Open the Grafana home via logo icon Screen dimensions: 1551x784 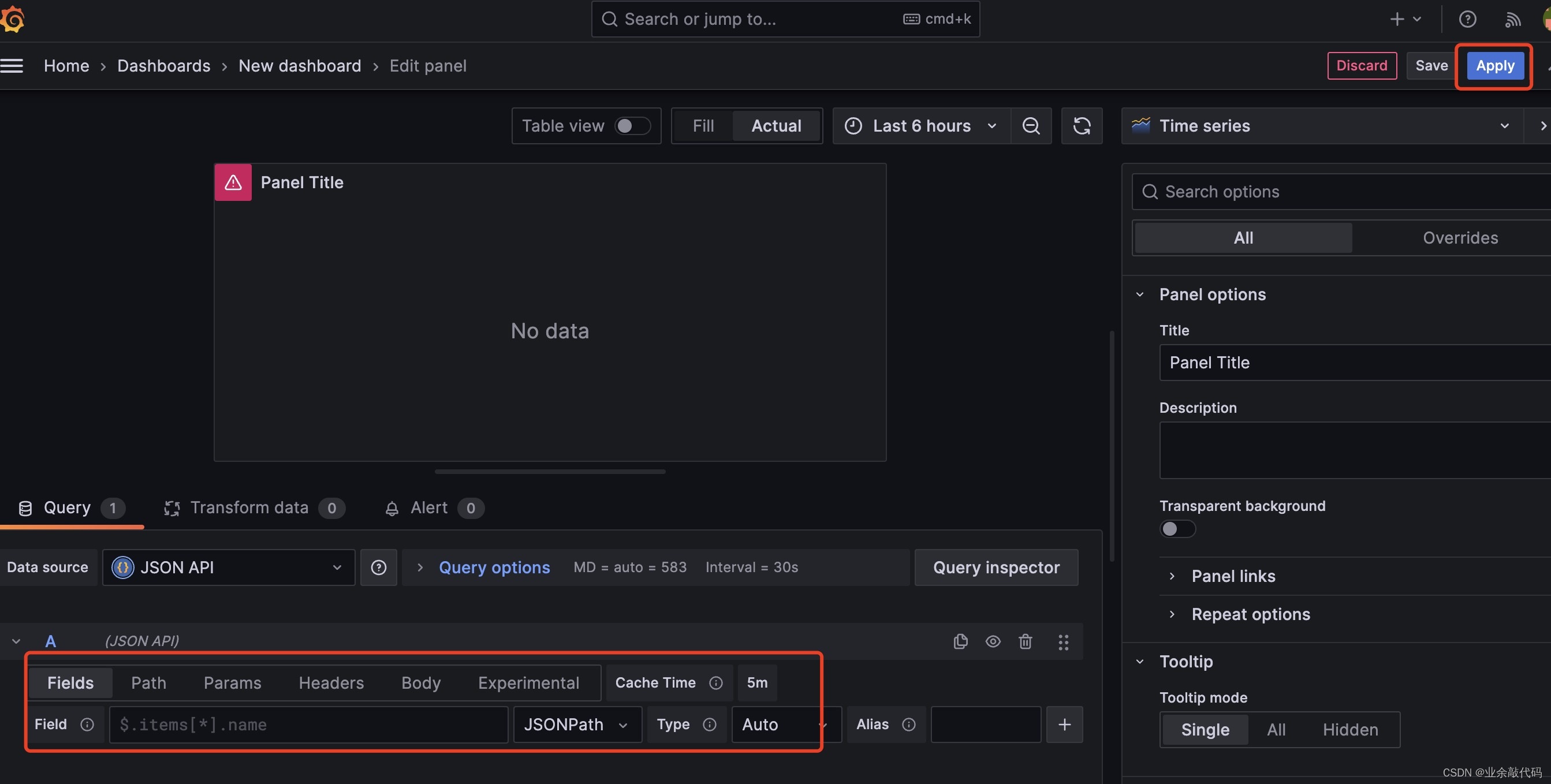[13, 18]
